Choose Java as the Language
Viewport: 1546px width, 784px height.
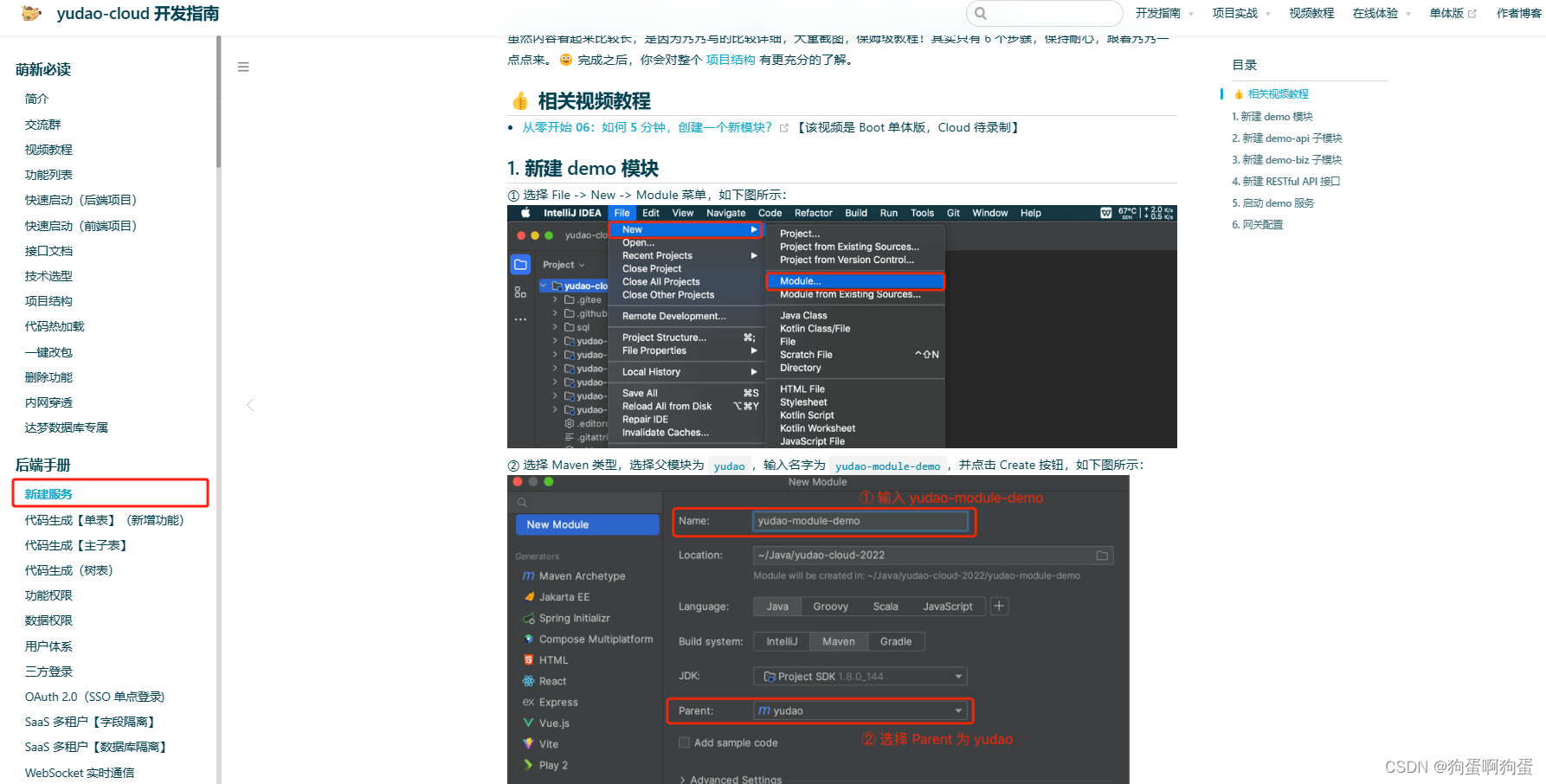tap(777, 607)
